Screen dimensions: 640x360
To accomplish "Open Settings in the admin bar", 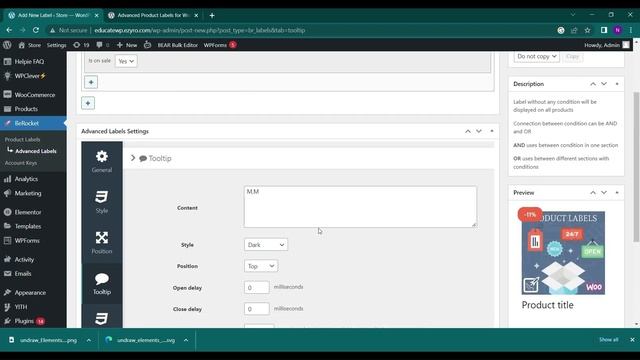I will pos(56,45).
